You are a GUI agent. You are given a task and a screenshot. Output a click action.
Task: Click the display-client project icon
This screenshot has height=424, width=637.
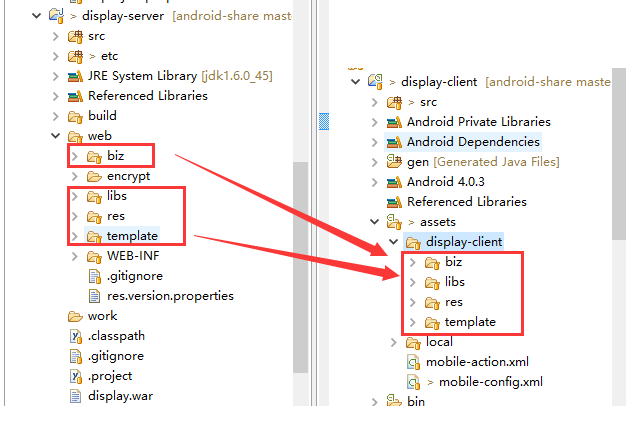pos(375,82)
